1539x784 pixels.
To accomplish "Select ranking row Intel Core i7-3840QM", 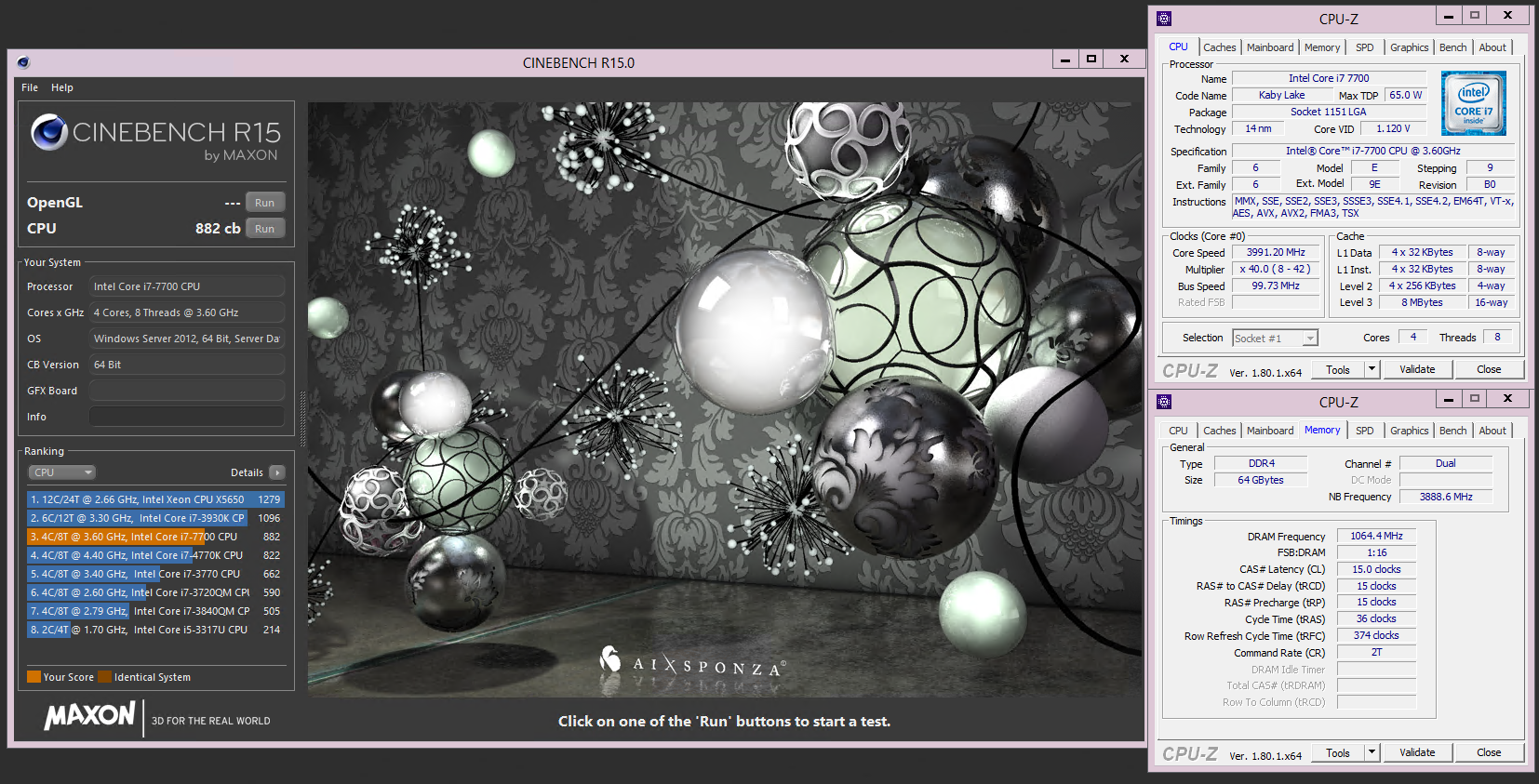I will tap(155, 611).
